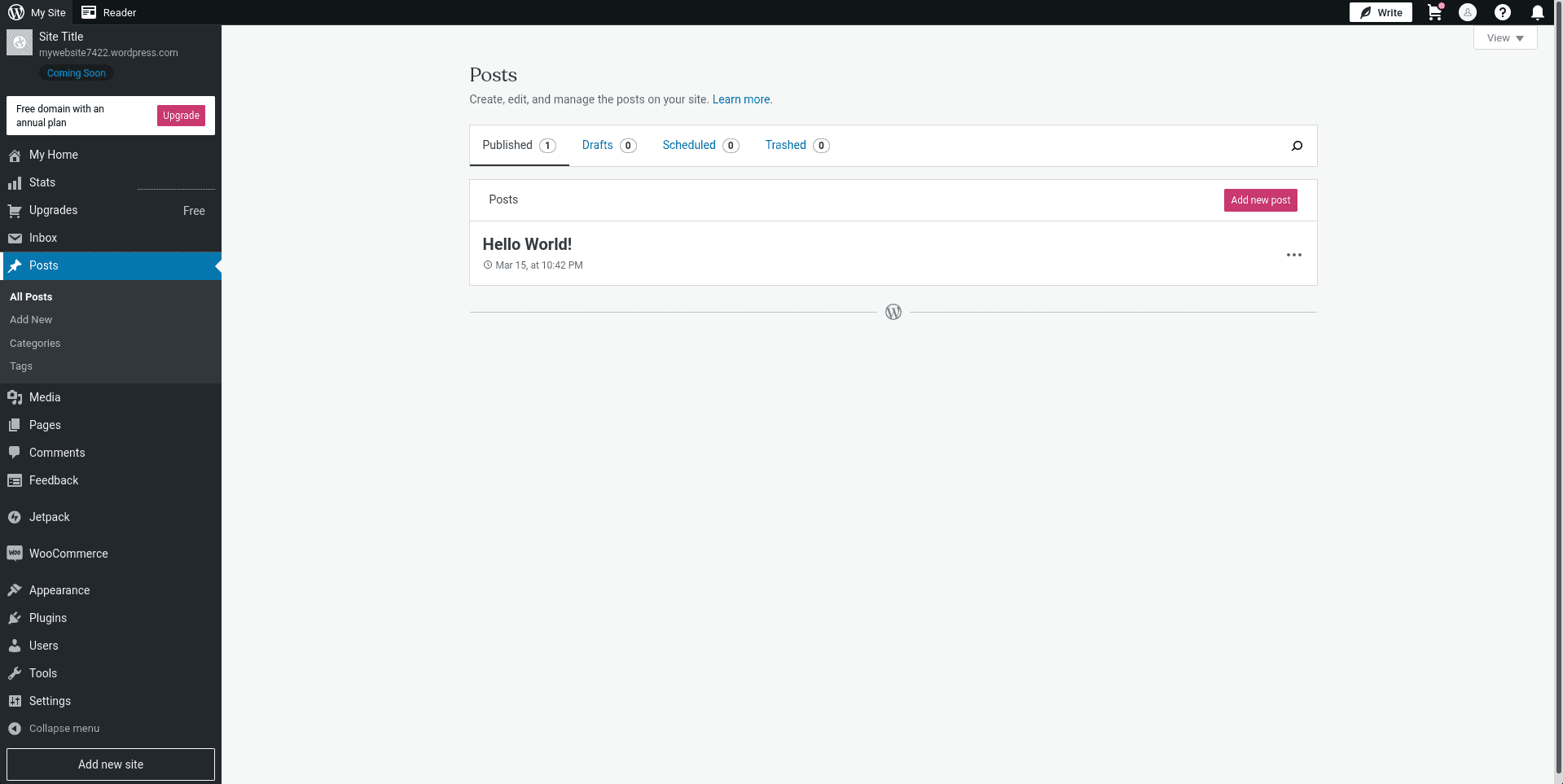Click the Posts pushpin icon in the sidebar

[15, 265]
